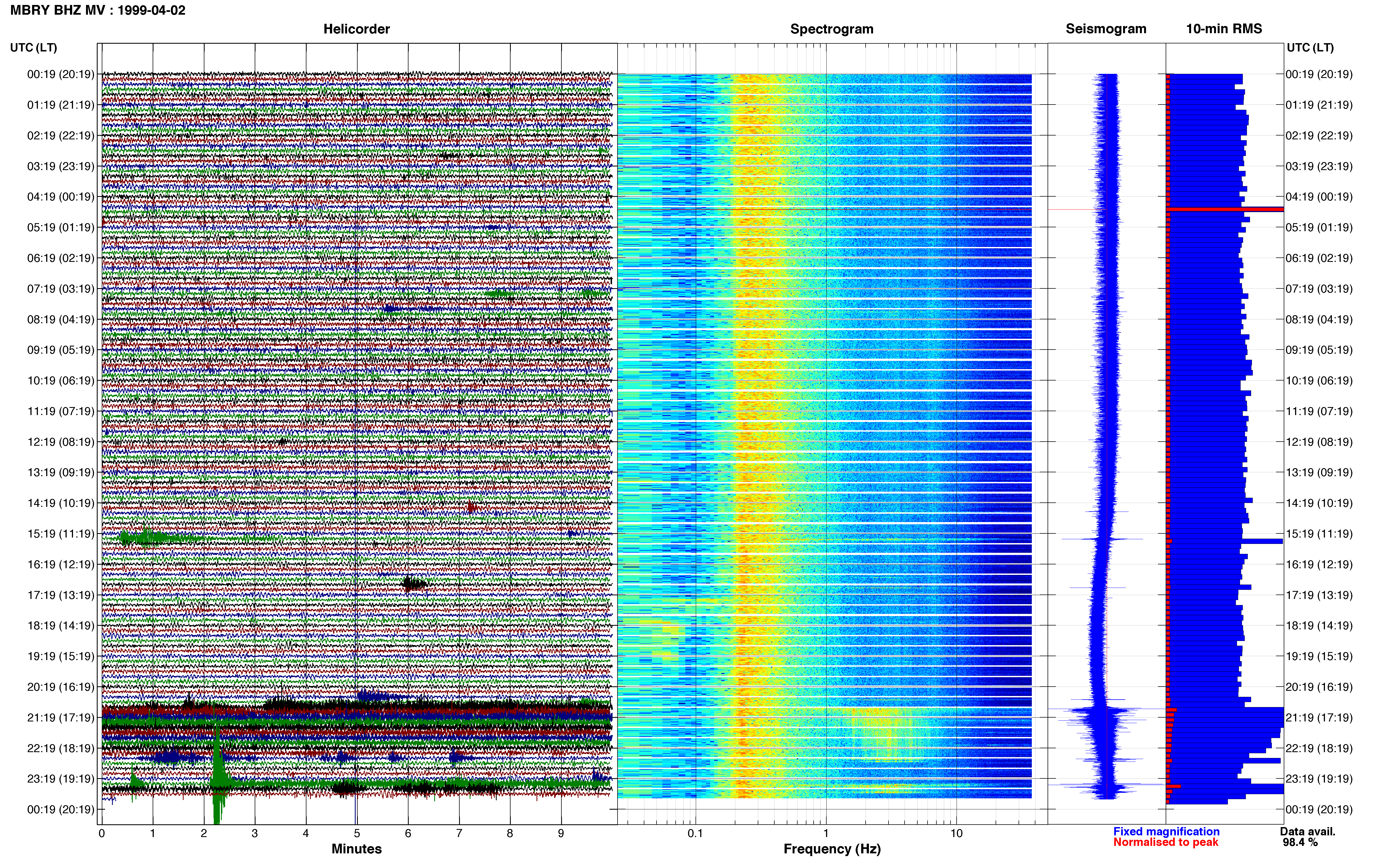Click left time label 19:19 (15:19)
The width and height of the screenshot is (1388, 868).
click(x=61, y=656)
